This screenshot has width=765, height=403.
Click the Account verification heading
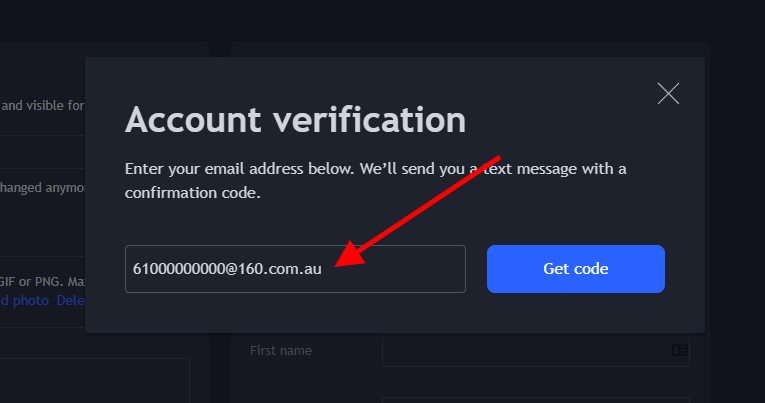click(295, 120)
